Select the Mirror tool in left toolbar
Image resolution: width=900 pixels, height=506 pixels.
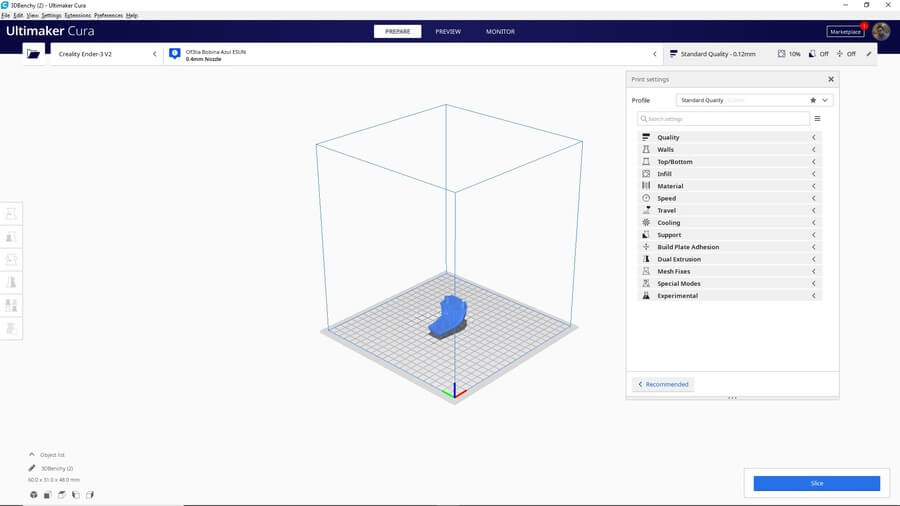pos(12,283)
